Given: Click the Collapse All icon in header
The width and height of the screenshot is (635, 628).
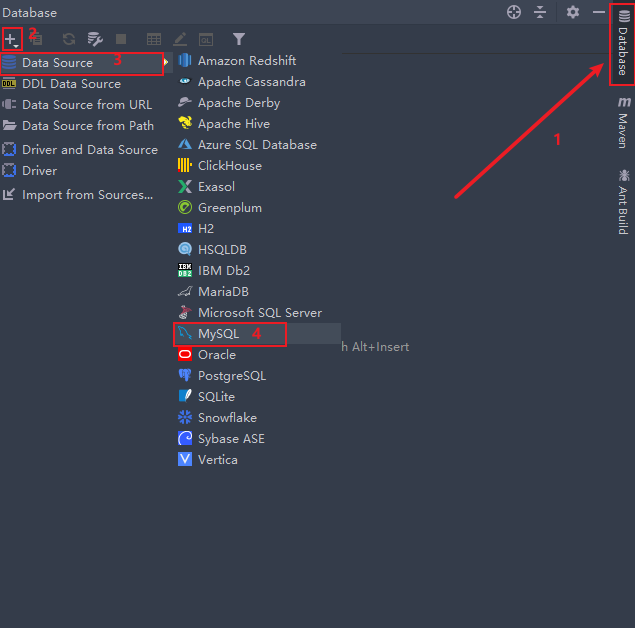Looking at the screenshot, I should pos(540,12).
